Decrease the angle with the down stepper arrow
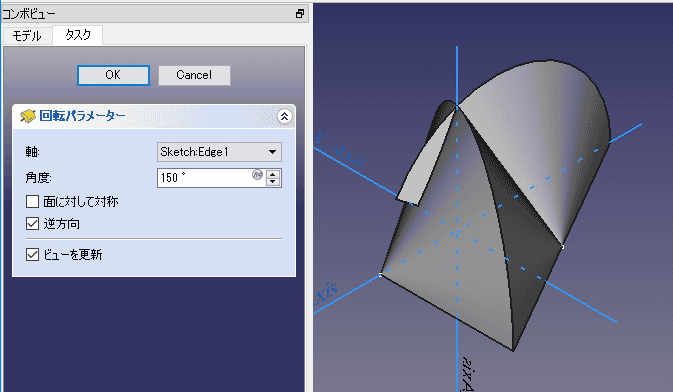 click(273, 182)
